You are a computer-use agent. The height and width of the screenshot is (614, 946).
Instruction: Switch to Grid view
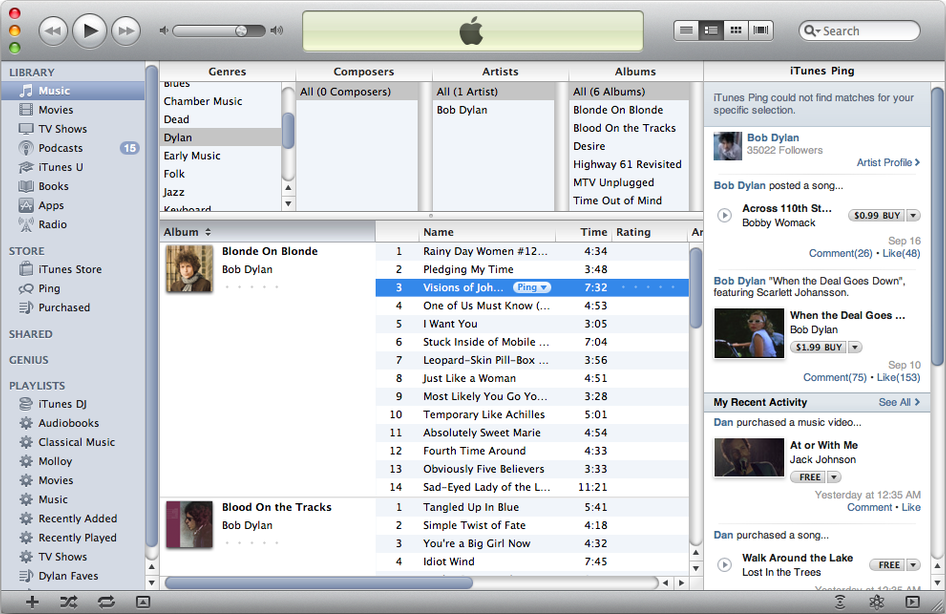pos(735,30)
